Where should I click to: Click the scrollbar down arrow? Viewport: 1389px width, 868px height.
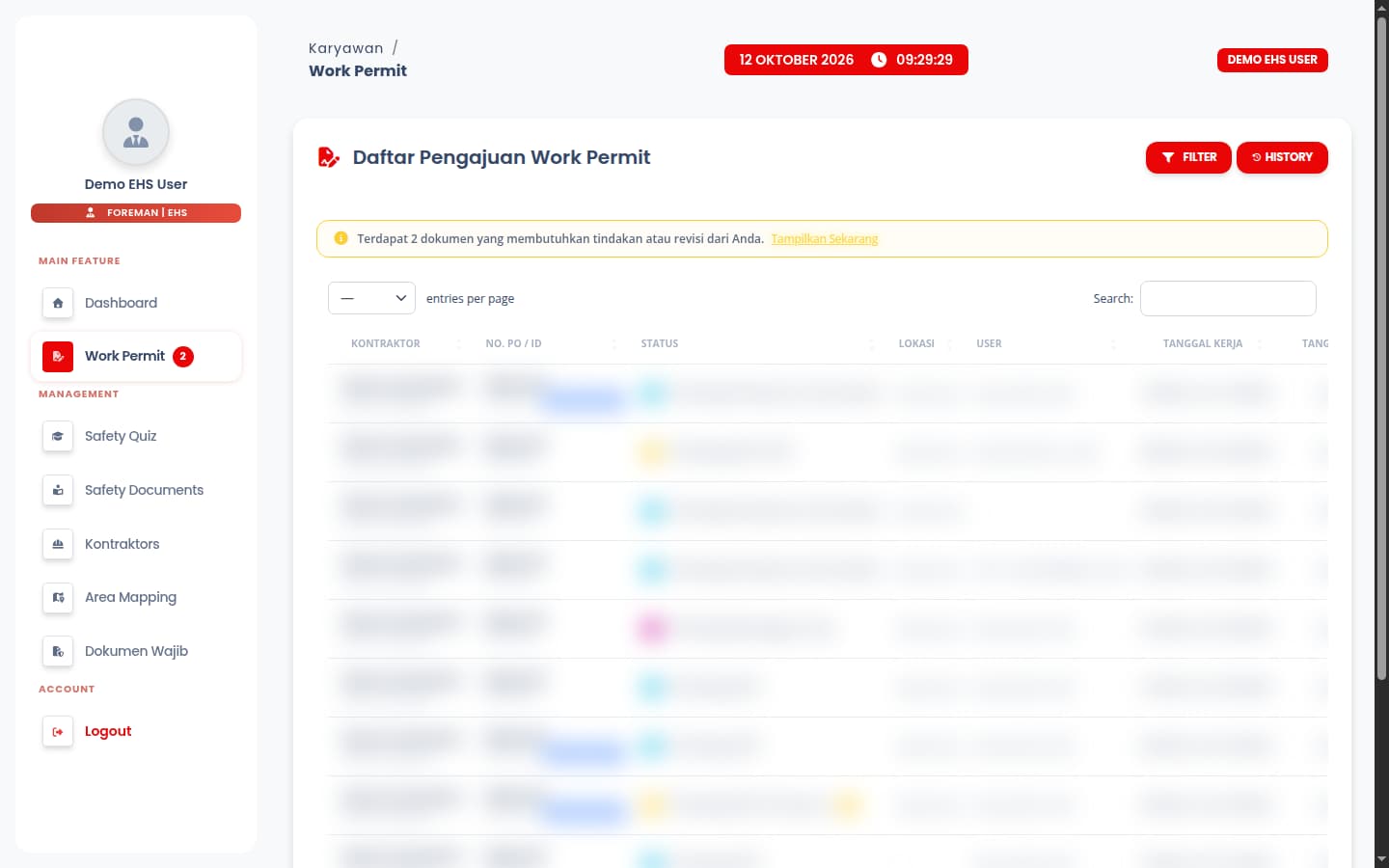tap(1381, 859)
